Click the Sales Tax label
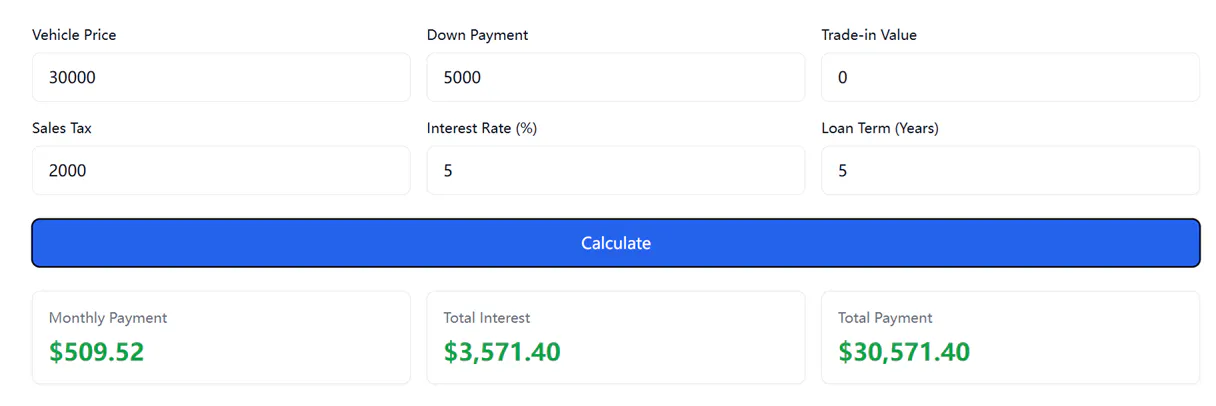 (x=62, y=128)
